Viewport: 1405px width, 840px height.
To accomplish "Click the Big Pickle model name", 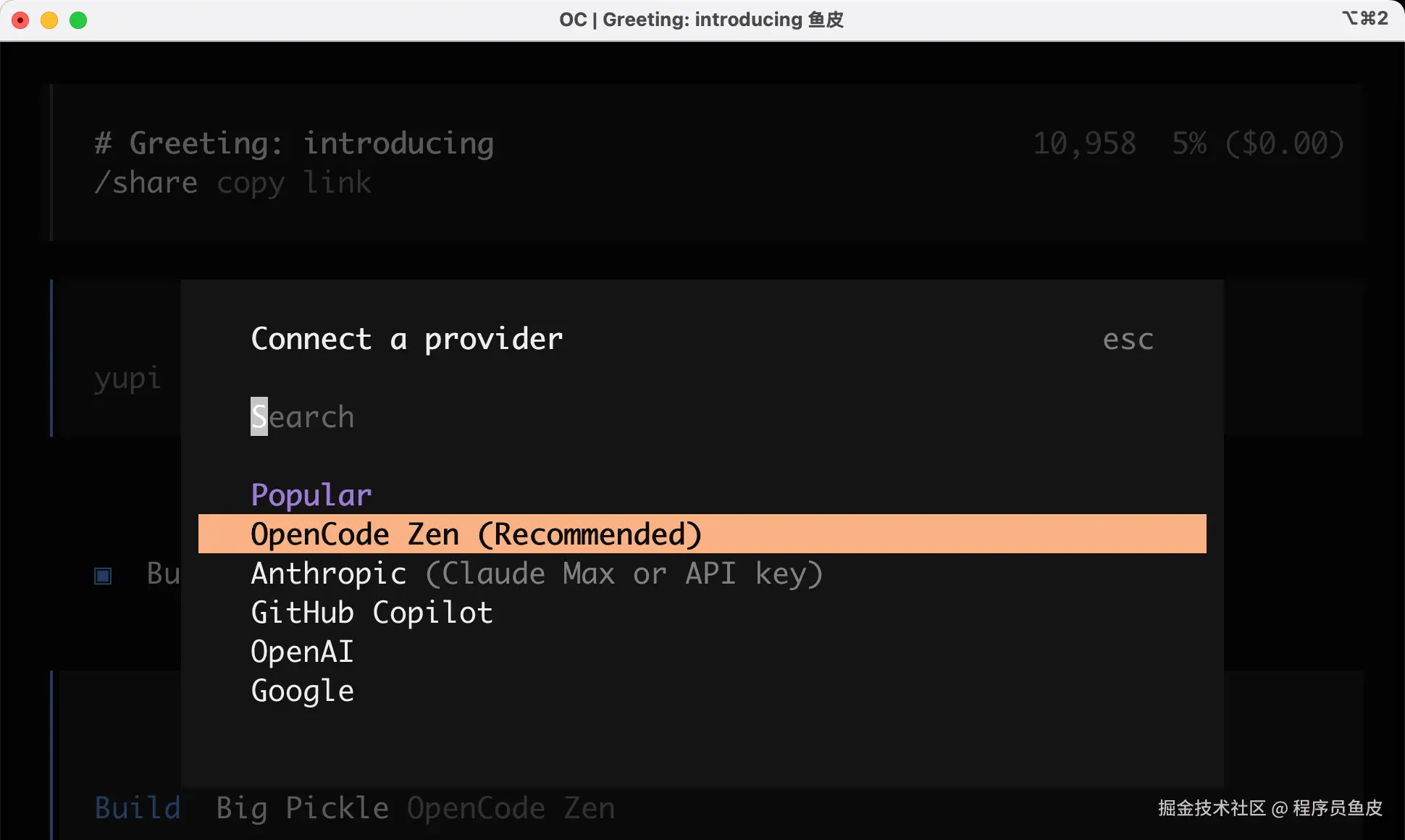I will coord(302,808).
